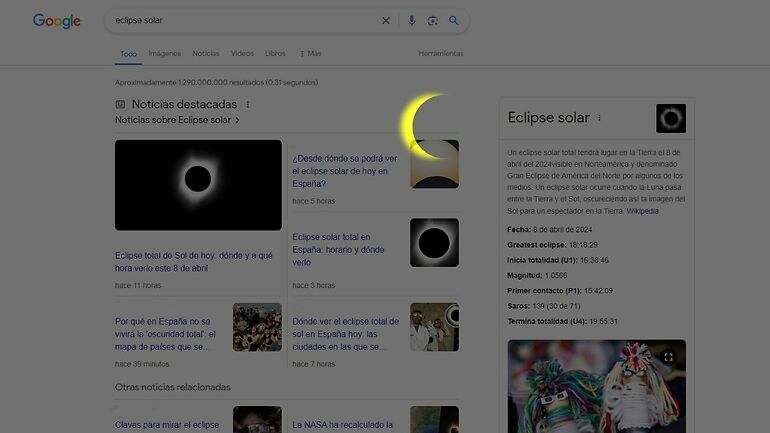This screenshot has width=770, height=433.
Task: Switch to the Imágenes tab
Action: coord(165,54)
